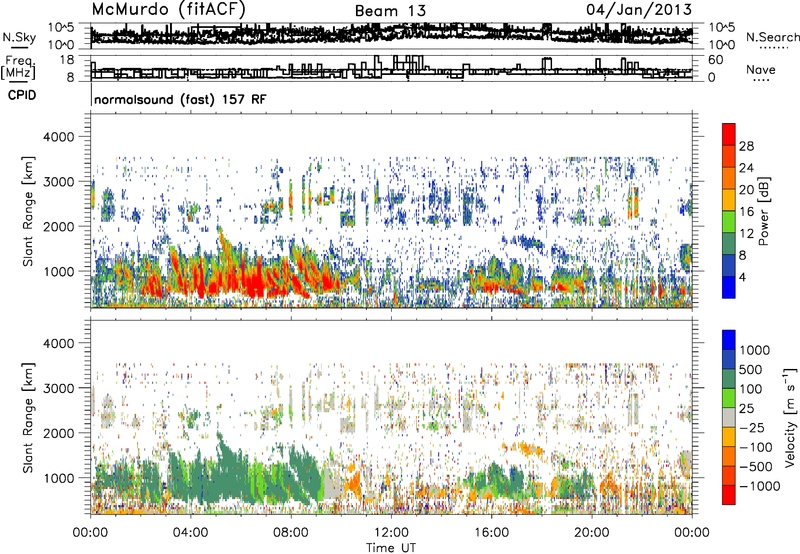
Task: Click the 'McMurdo (fitACF)' title text
Action: point(168,10)
